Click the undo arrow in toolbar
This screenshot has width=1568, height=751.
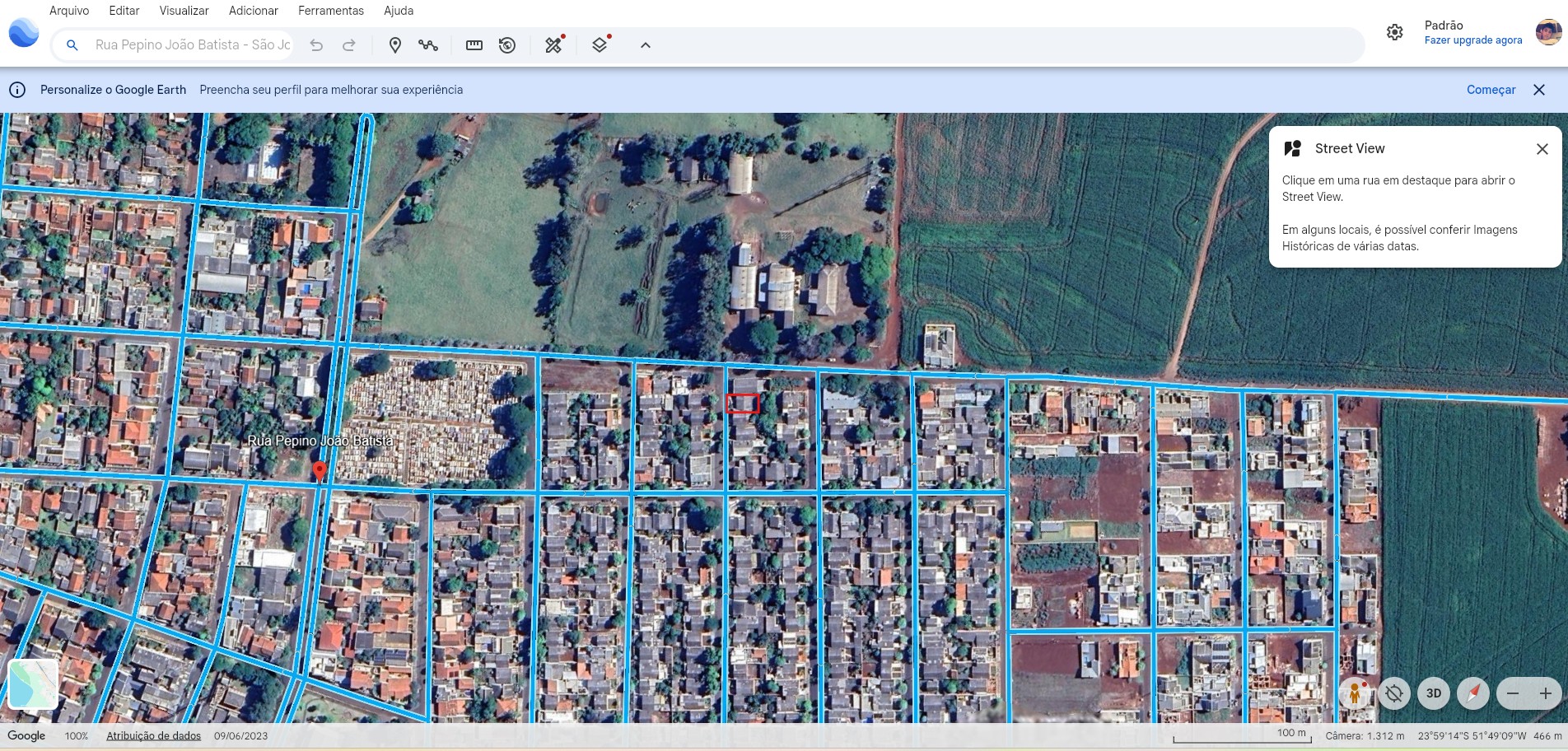pos(316,45)
